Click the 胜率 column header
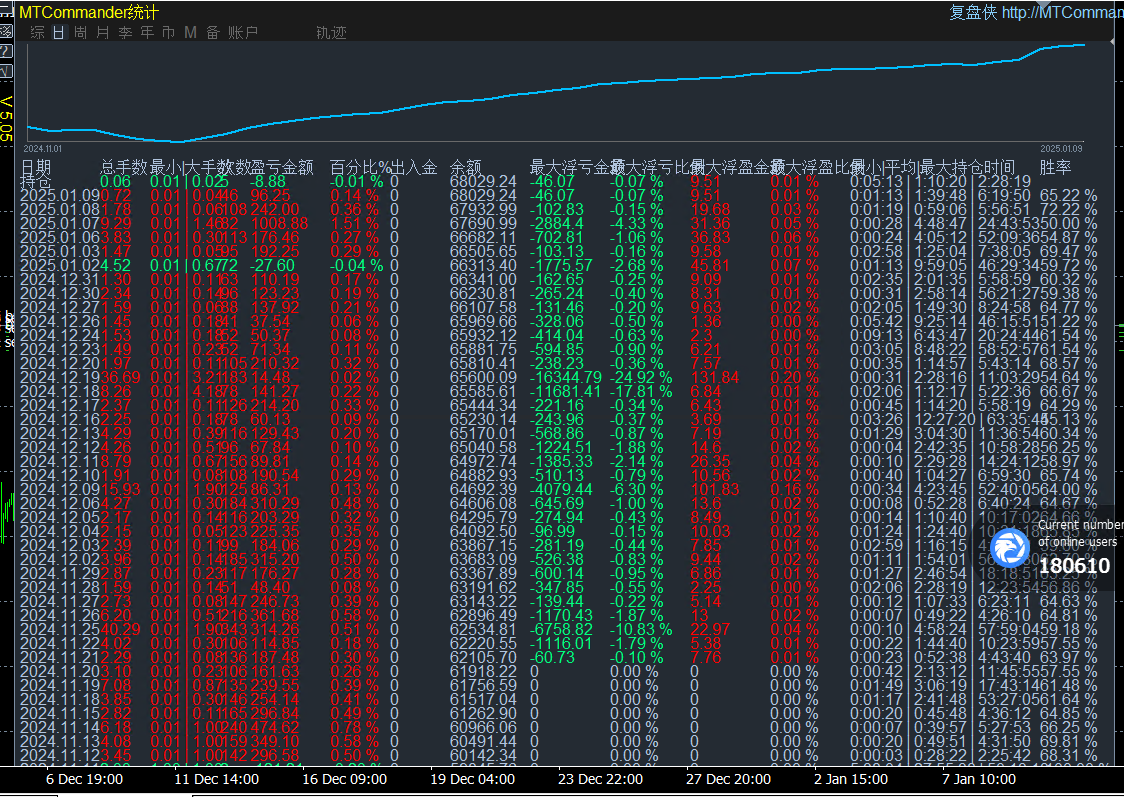The height and width of the screenshot is (797, 1124). tap(1055, 167)
